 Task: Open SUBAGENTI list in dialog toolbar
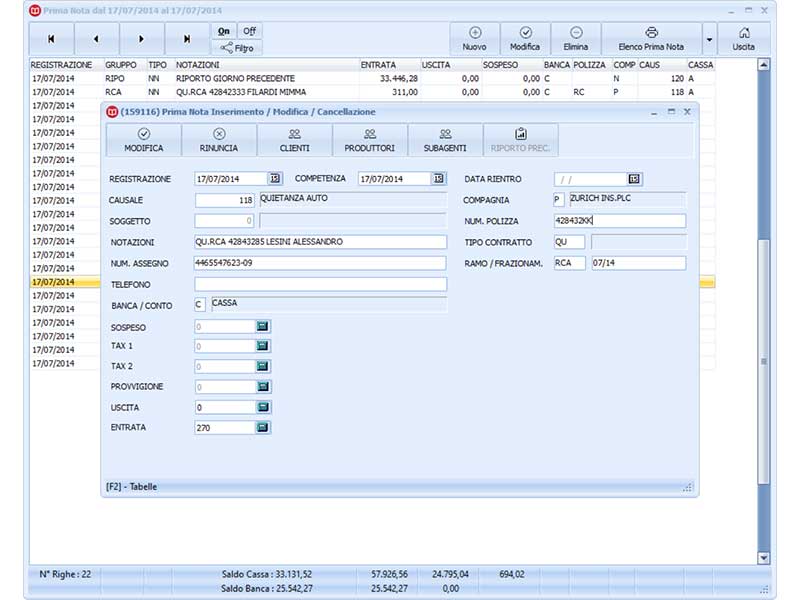(x=445, y=140)
